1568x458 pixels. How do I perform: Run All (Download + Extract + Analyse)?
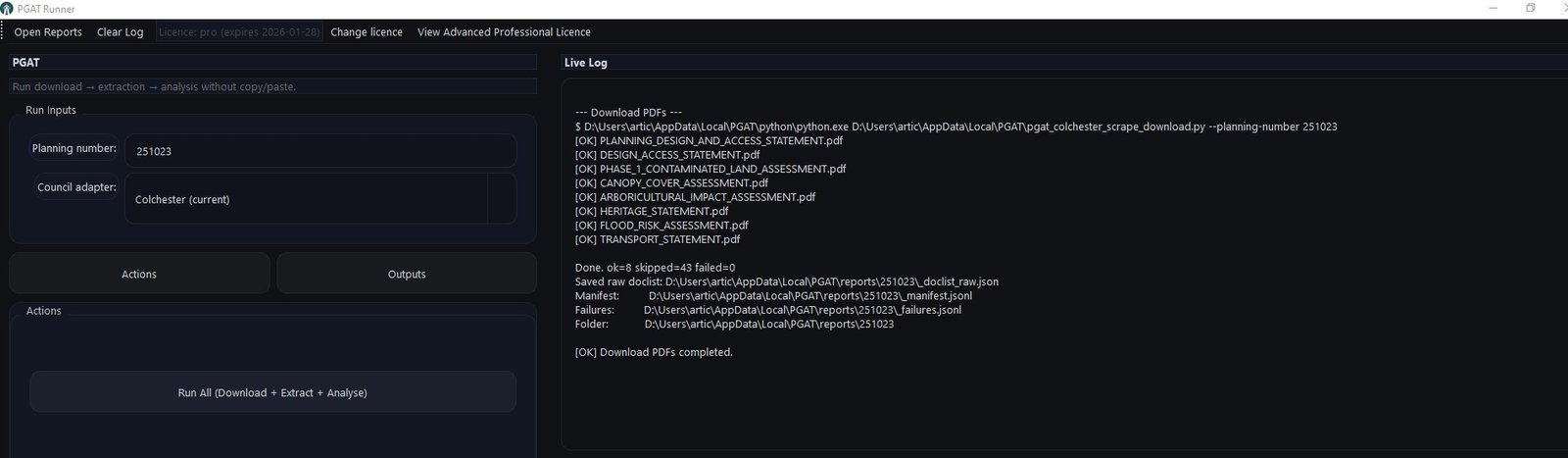click(x=272, y=392)
